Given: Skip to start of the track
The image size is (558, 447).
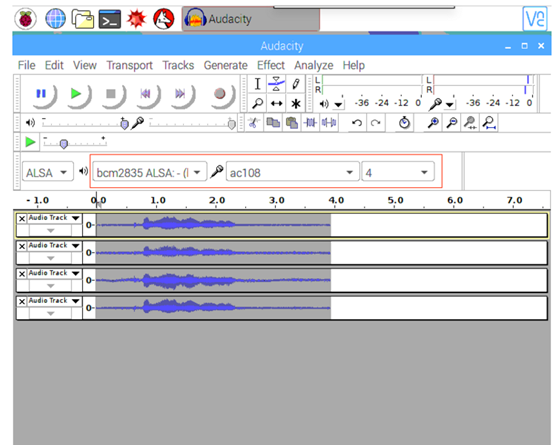Looking at the screenshot, I should pyautogui.click(x=145, y=94).
